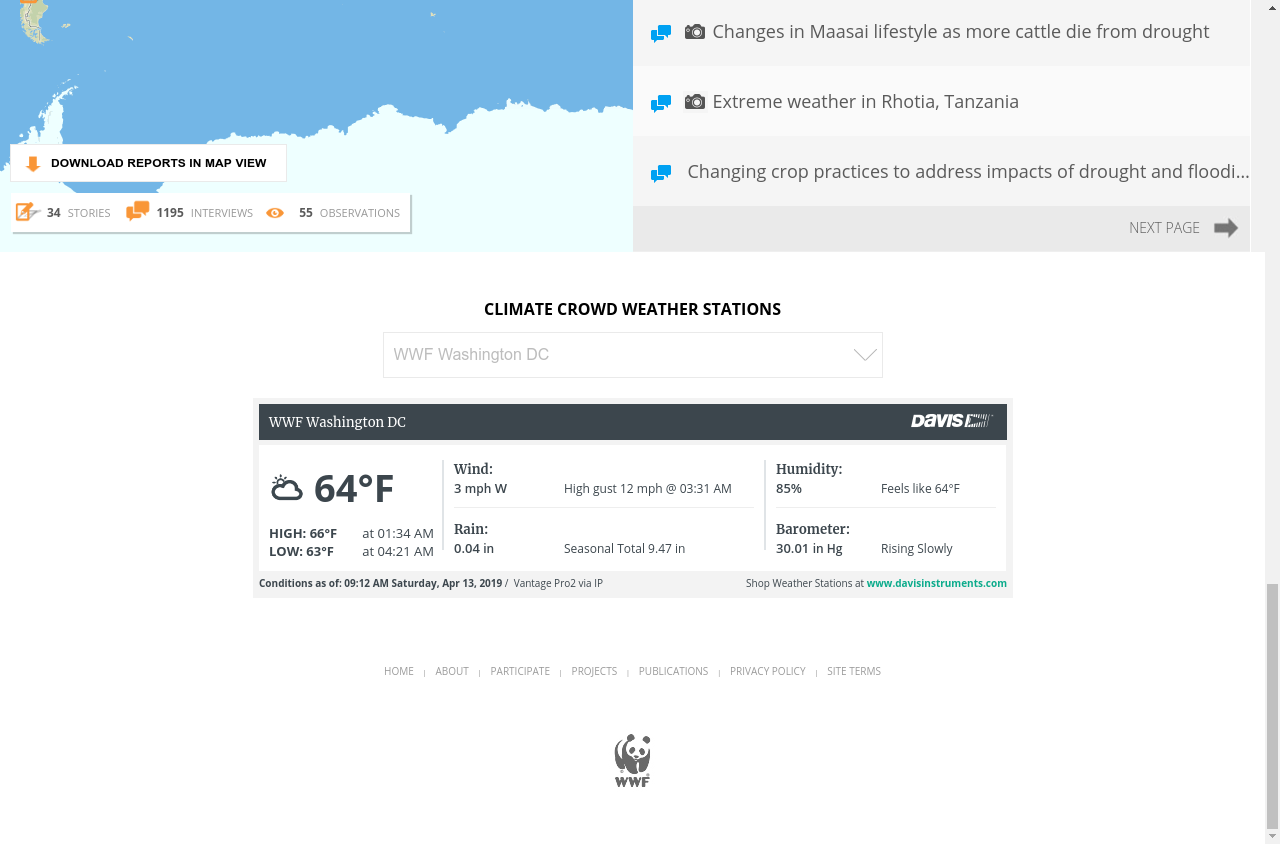The height and width of the screenshot is (844, 1280).
Task: Click the WWF panda logo
Action: 632,761
